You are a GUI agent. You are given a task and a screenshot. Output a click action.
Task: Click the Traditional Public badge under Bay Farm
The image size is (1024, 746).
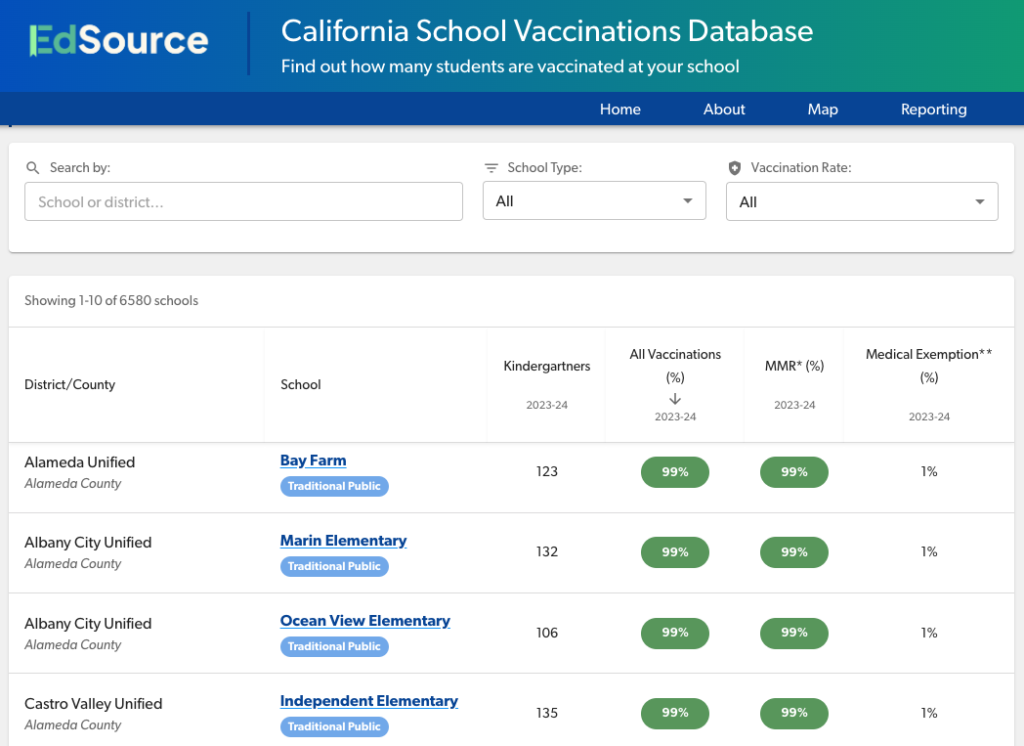pos(334,486)
